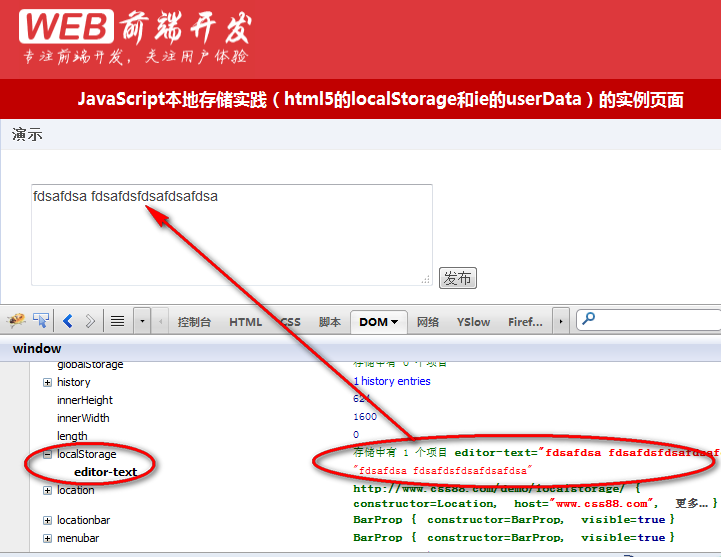Click the WEB前端开发 site logo
The image size is (721, 557).
point(136,37)
